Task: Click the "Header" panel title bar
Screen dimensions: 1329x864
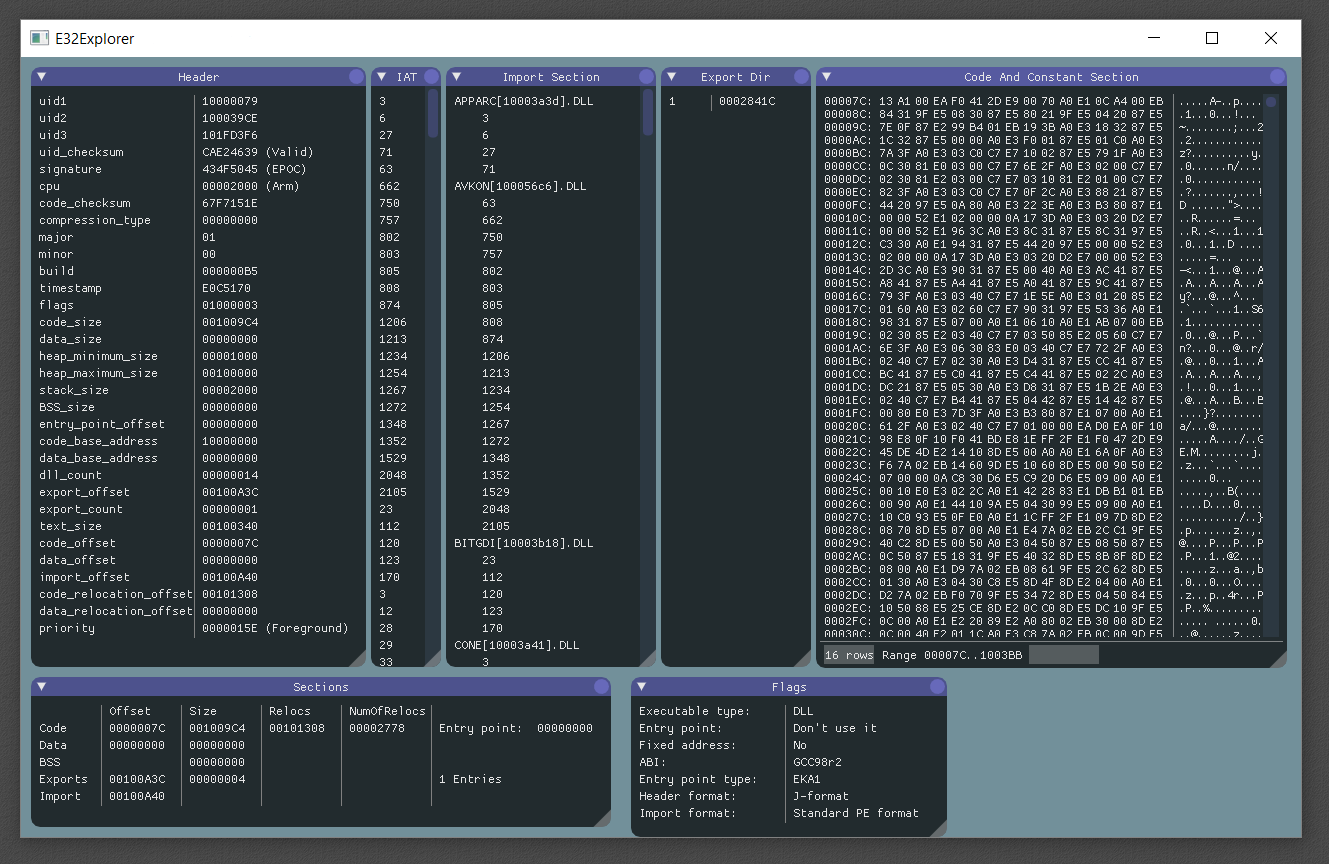Action: (x=199, y=76)
